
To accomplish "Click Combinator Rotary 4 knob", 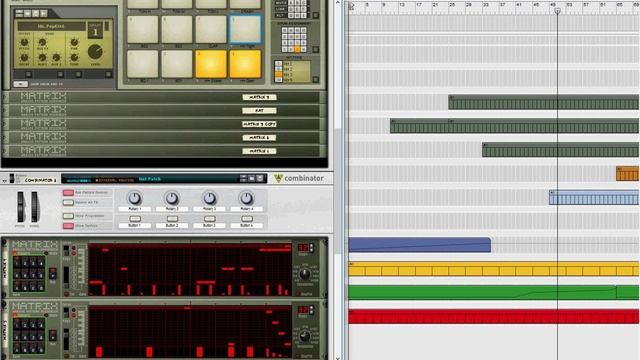I will tap(247, 198).
